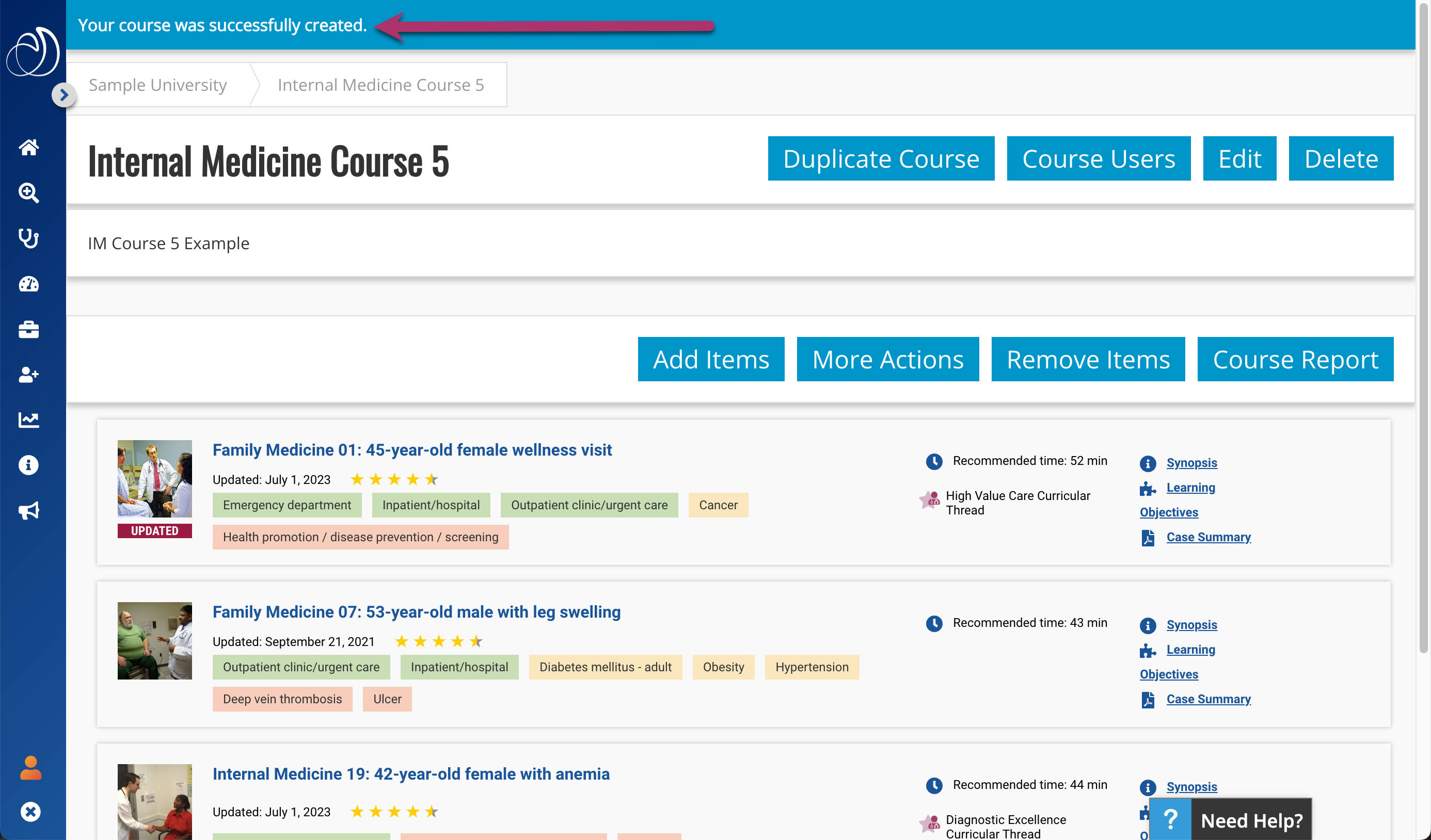
Task: Go to Sample University breadcrumb
Action: [158, 85]
